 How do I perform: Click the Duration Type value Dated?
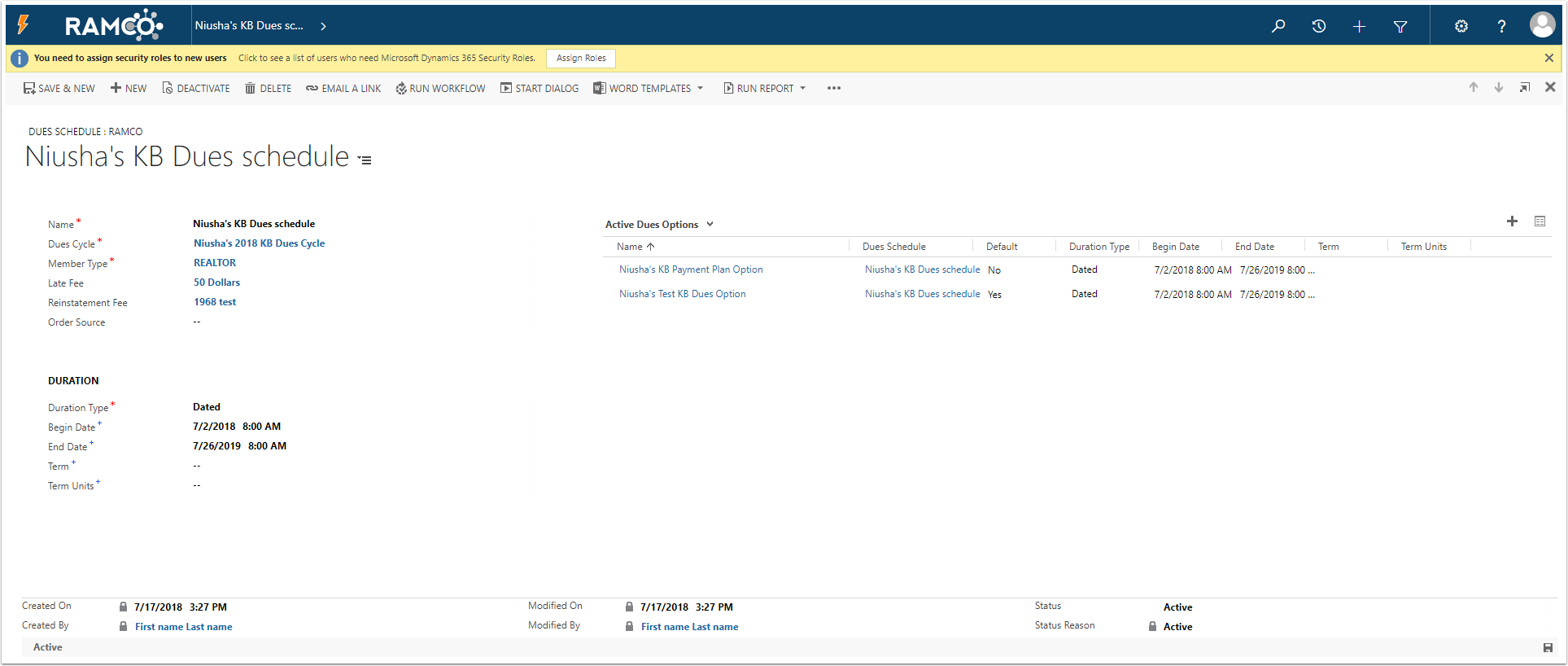[x=207, y=407]
